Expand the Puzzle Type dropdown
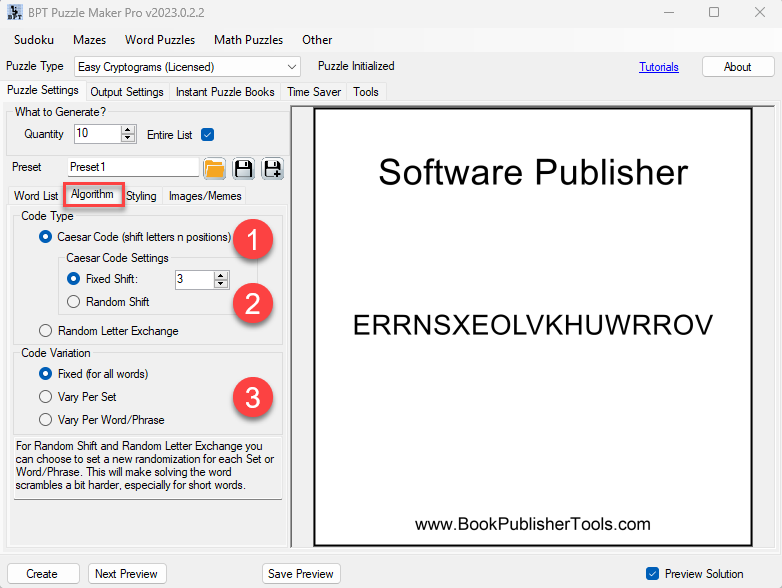The image size is (782, 588). tap(291, 67)
